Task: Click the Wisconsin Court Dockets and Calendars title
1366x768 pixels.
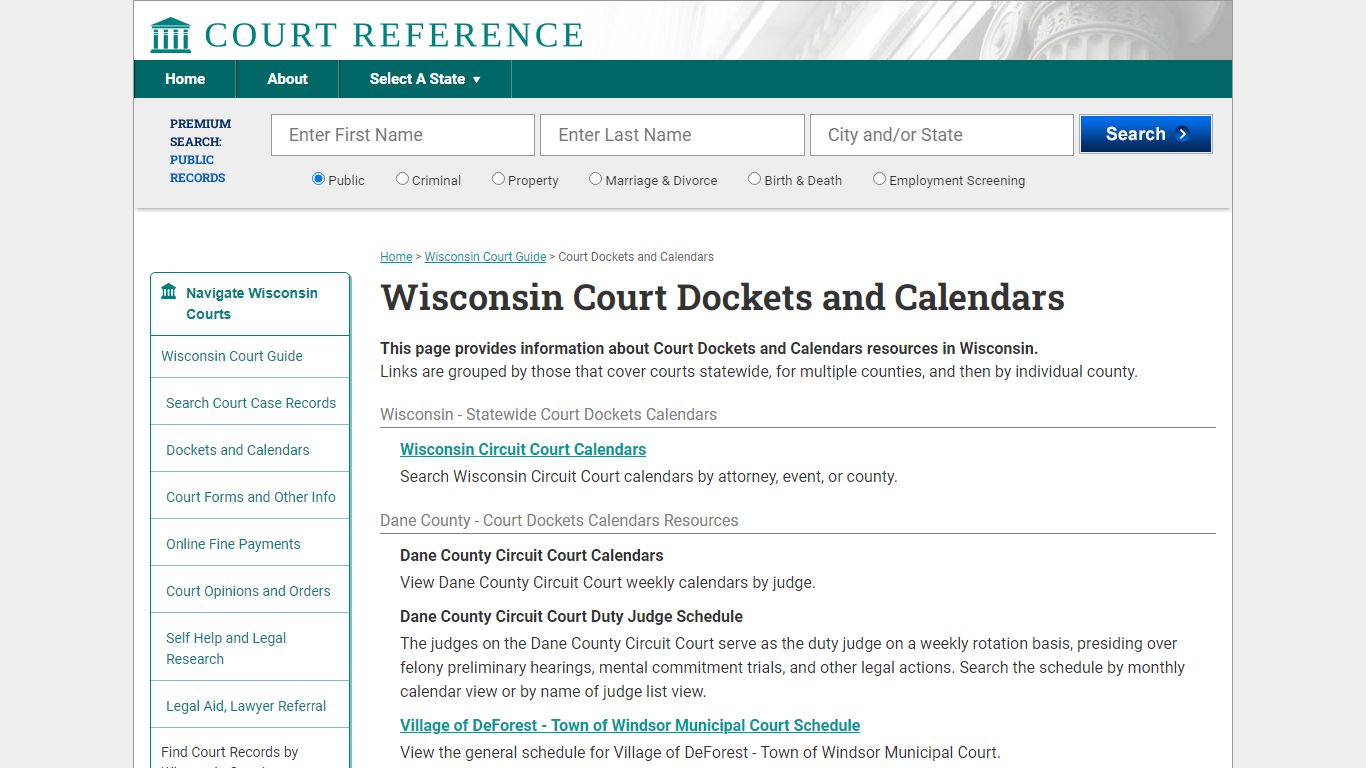Action: point(722,298)
